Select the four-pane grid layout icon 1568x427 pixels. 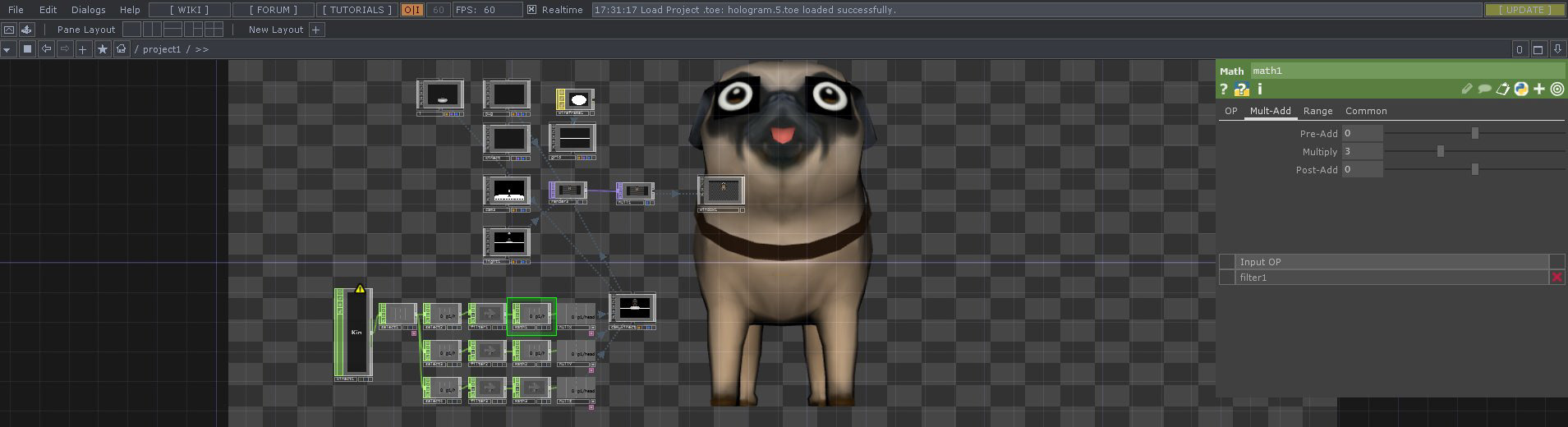[x=214, y=30]
